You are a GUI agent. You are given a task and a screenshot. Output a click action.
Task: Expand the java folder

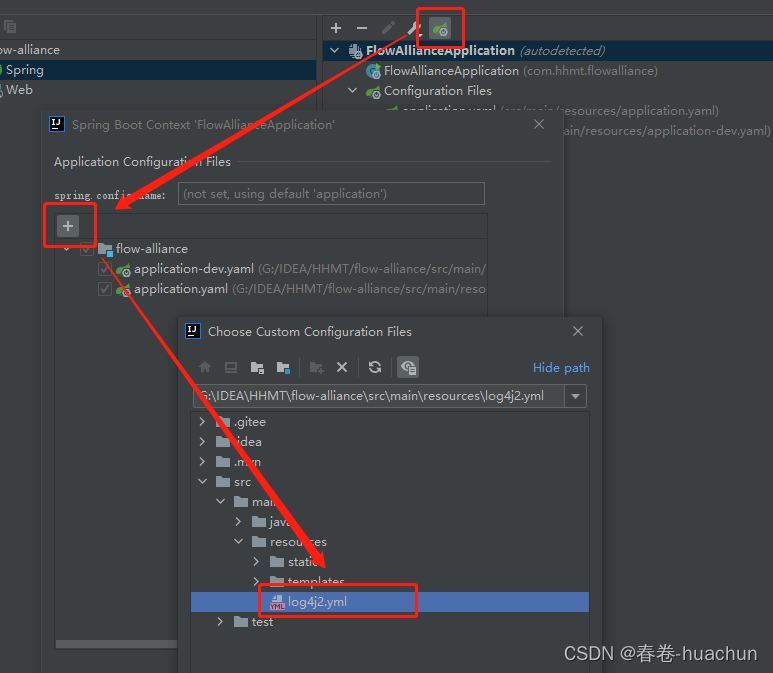(238, 522)
